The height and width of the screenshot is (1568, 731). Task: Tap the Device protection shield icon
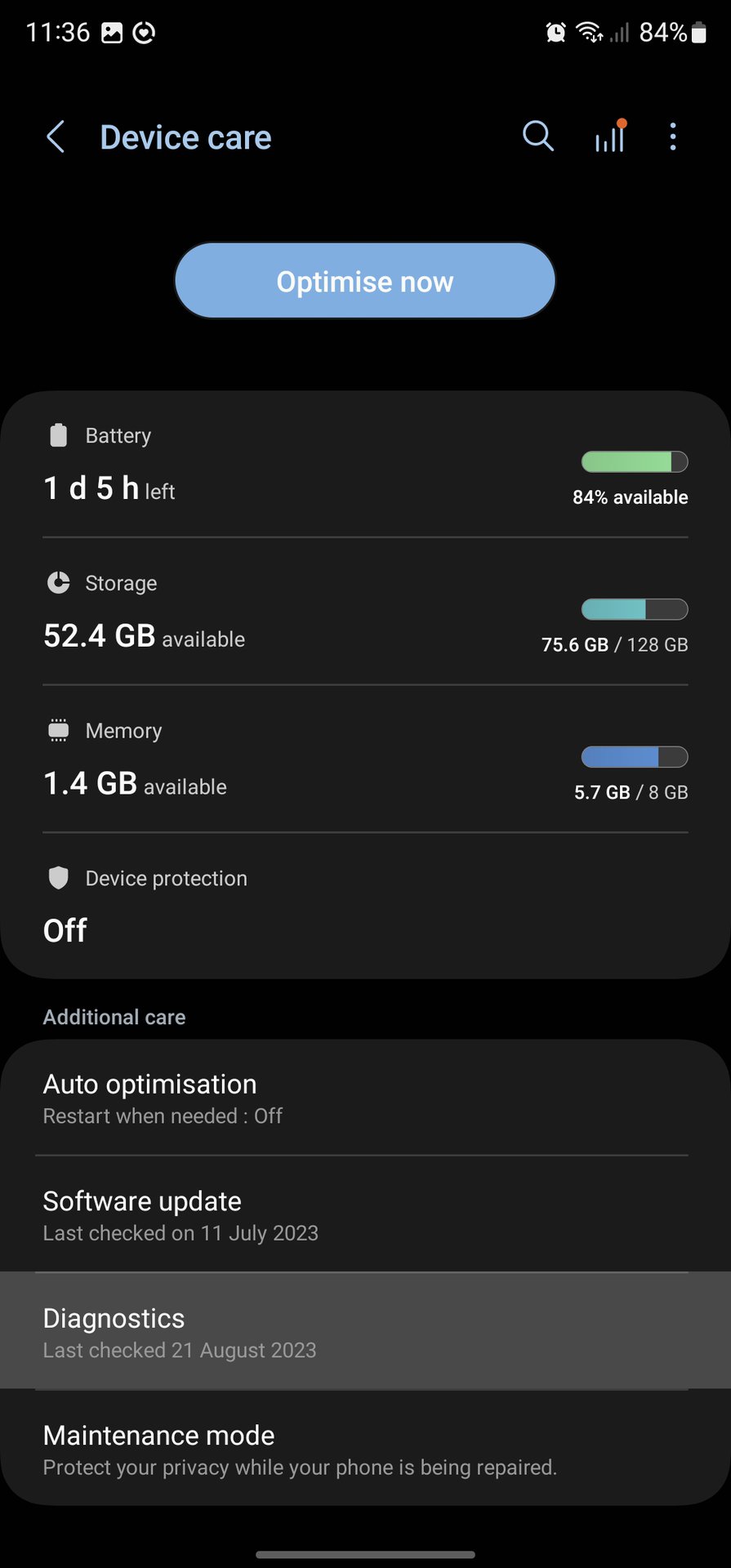click(x=59, y=878)
